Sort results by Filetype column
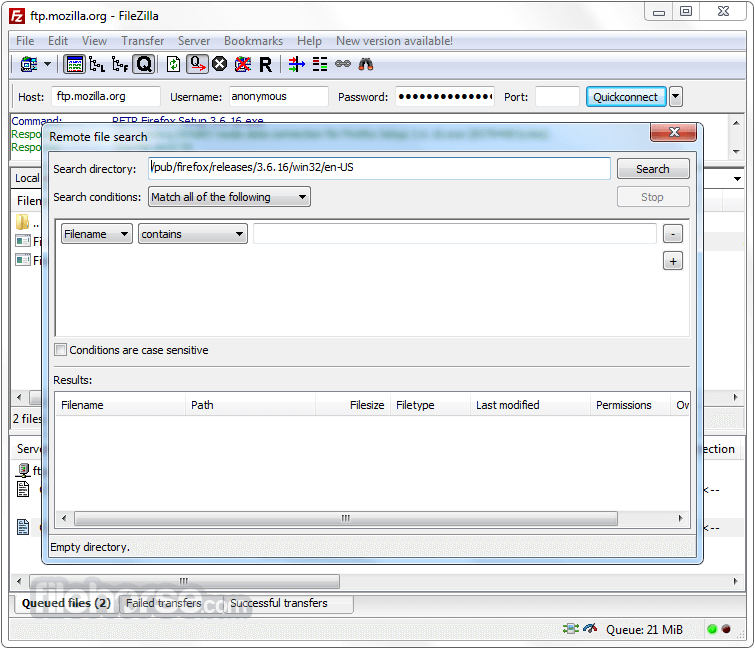This screenshot has height=649, width=755. [x=430, y=405]
